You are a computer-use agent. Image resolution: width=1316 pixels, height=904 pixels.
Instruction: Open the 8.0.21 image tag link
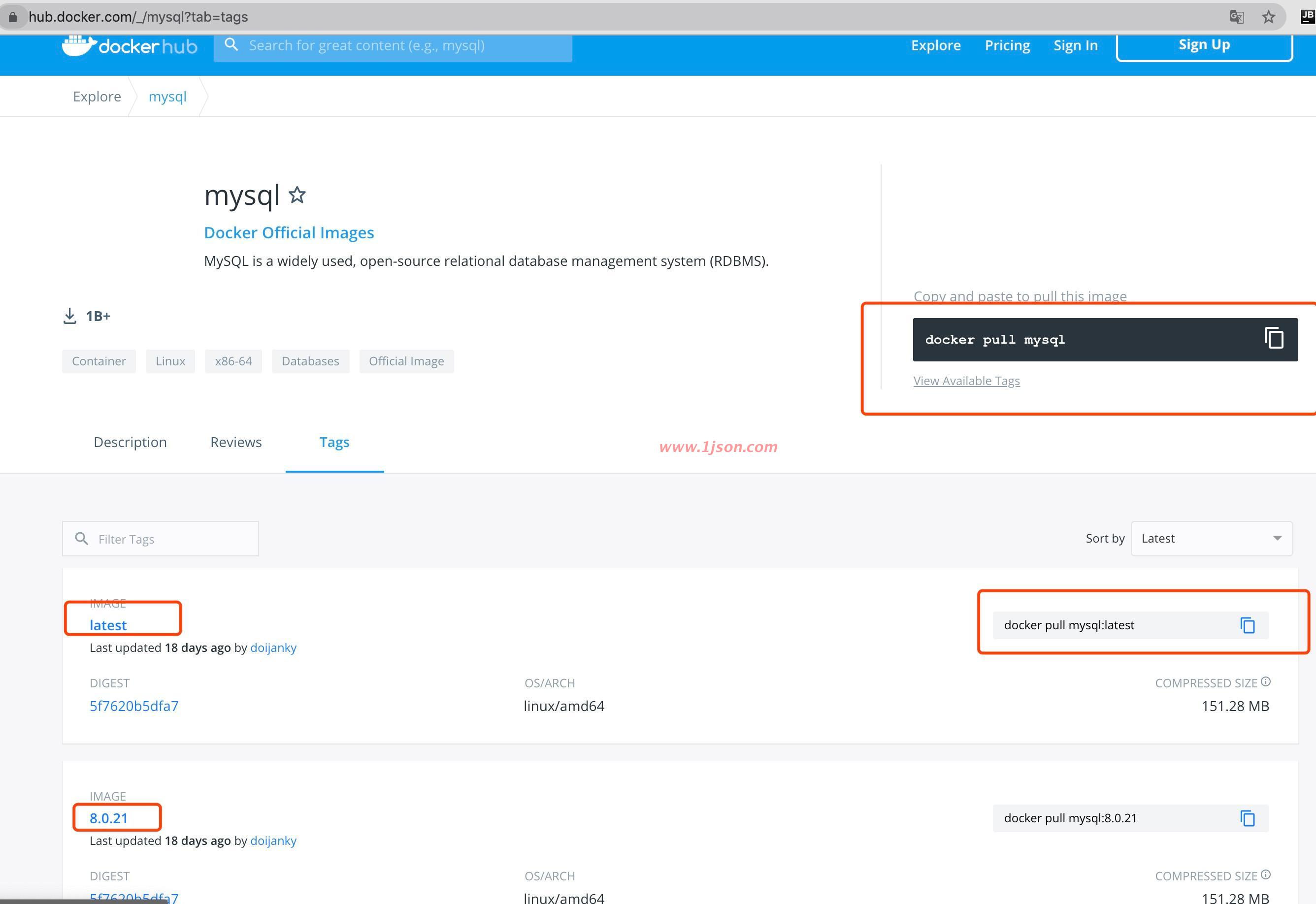tap(109, 818)
